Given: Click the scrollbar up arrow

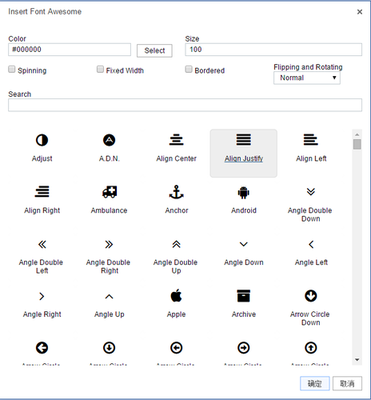Looking at the screenshot, I should (x=357, y=134).
